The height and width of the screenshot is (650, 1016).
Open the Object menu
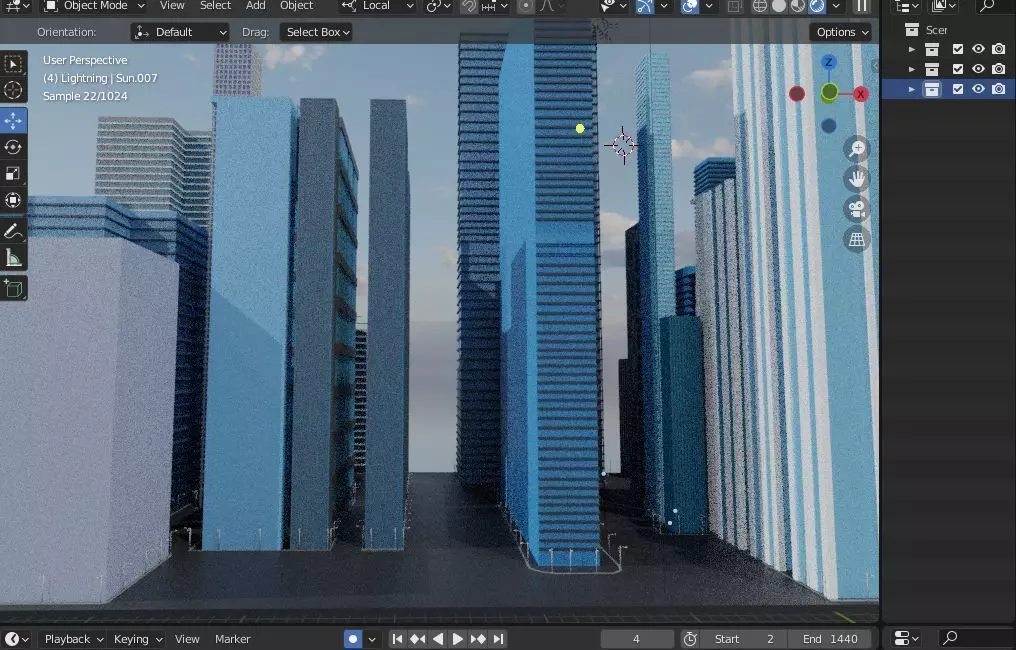click(296, 6)
